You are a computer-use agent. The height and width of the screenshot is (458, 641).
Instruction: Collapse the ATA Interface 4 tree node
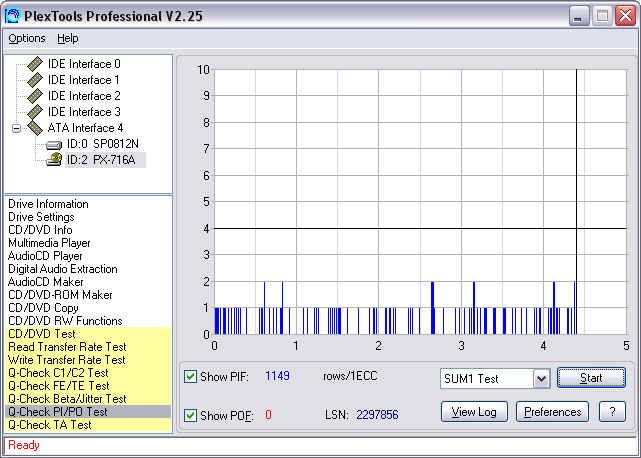click(16, 128)
